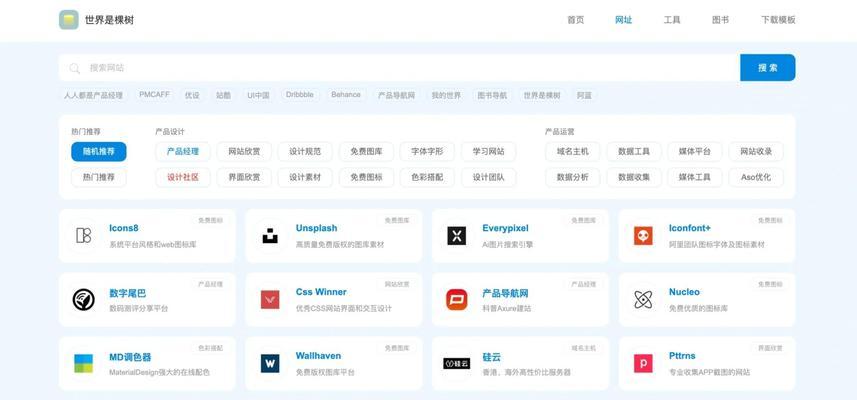The height and width of the screenshot is (400, 857).
Task: Click the search magnifier icon
Action: coord(75,68)
